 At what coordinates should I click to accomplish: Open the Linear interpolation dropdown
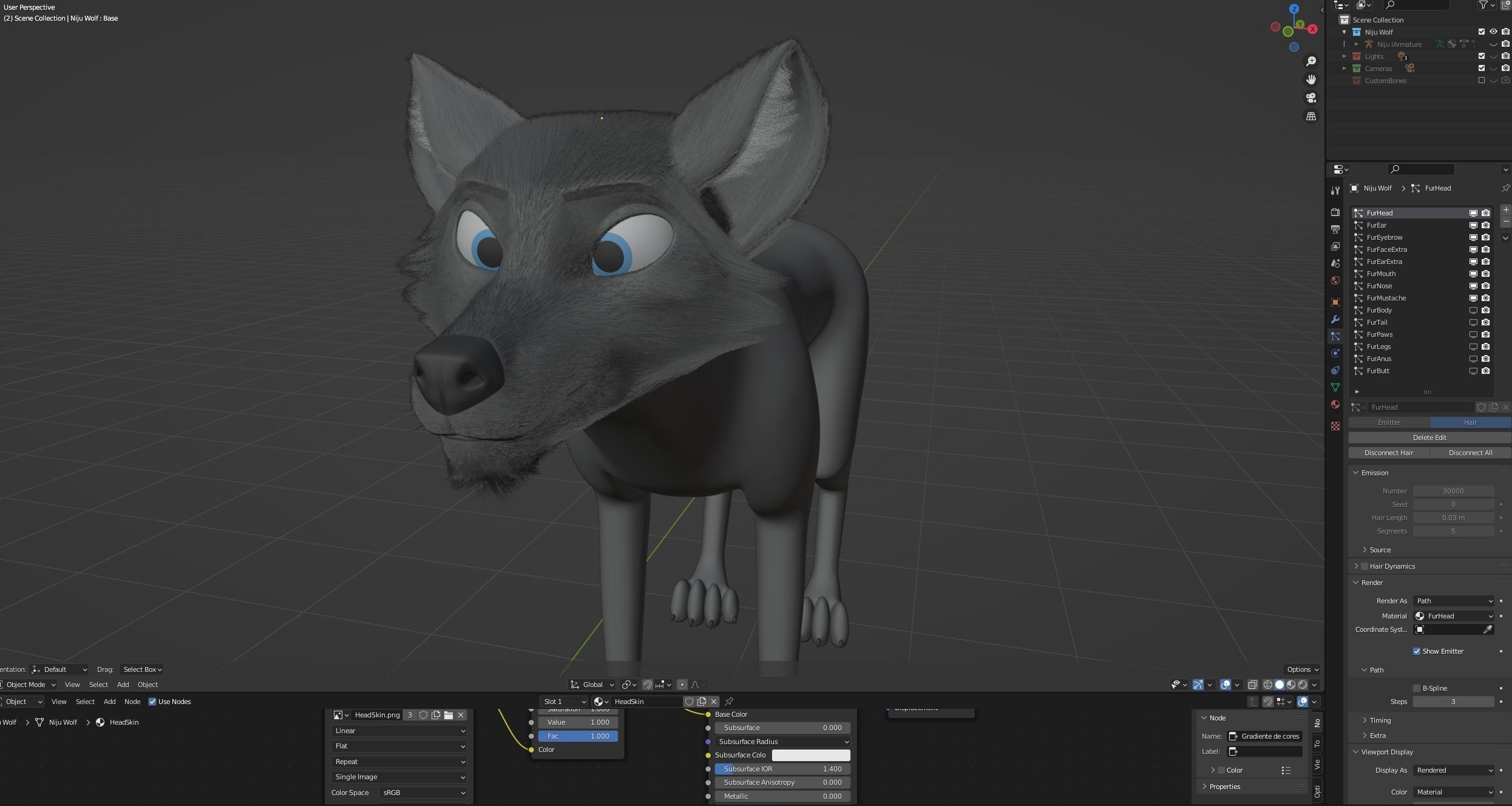pos(399,731)
